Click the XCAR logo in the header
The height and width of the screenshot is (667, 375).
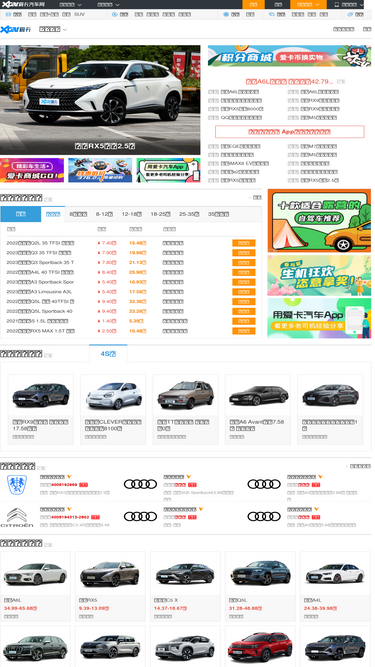(x=15, y=29)
